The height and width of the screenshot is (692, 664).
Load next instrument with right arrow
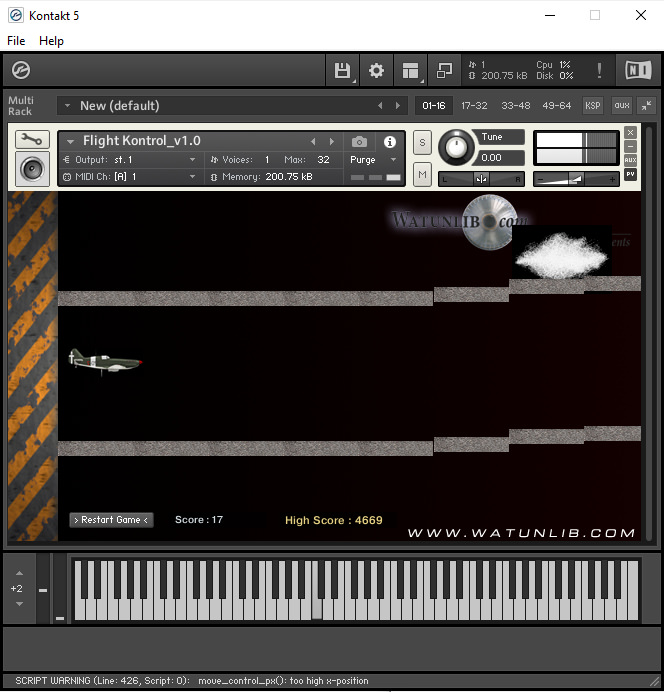pos(332,142)
